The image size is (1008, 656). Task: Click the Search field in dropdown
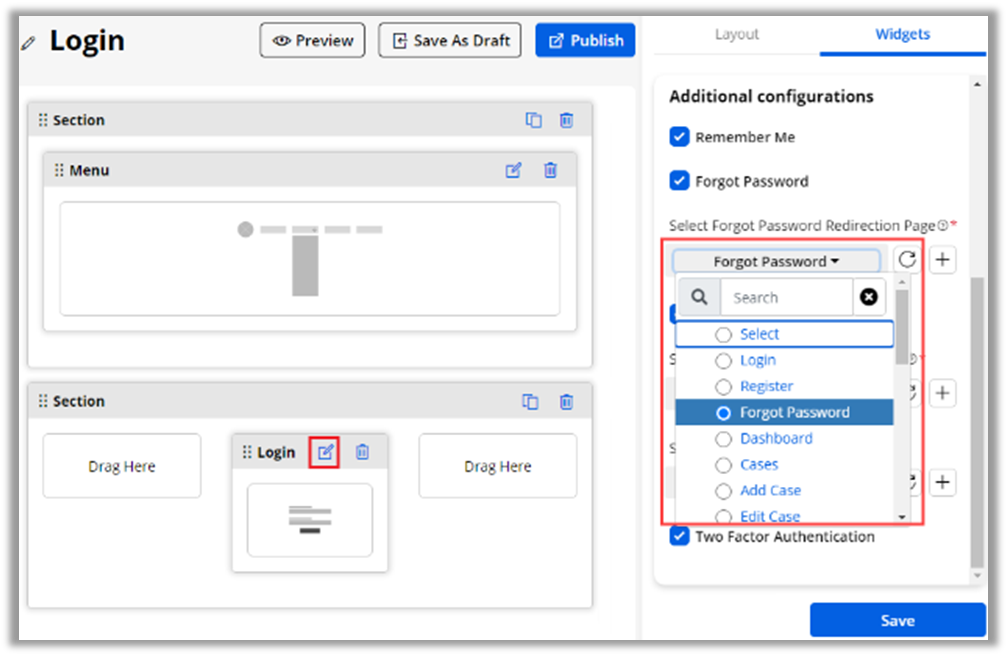click(x=786, y=297)
